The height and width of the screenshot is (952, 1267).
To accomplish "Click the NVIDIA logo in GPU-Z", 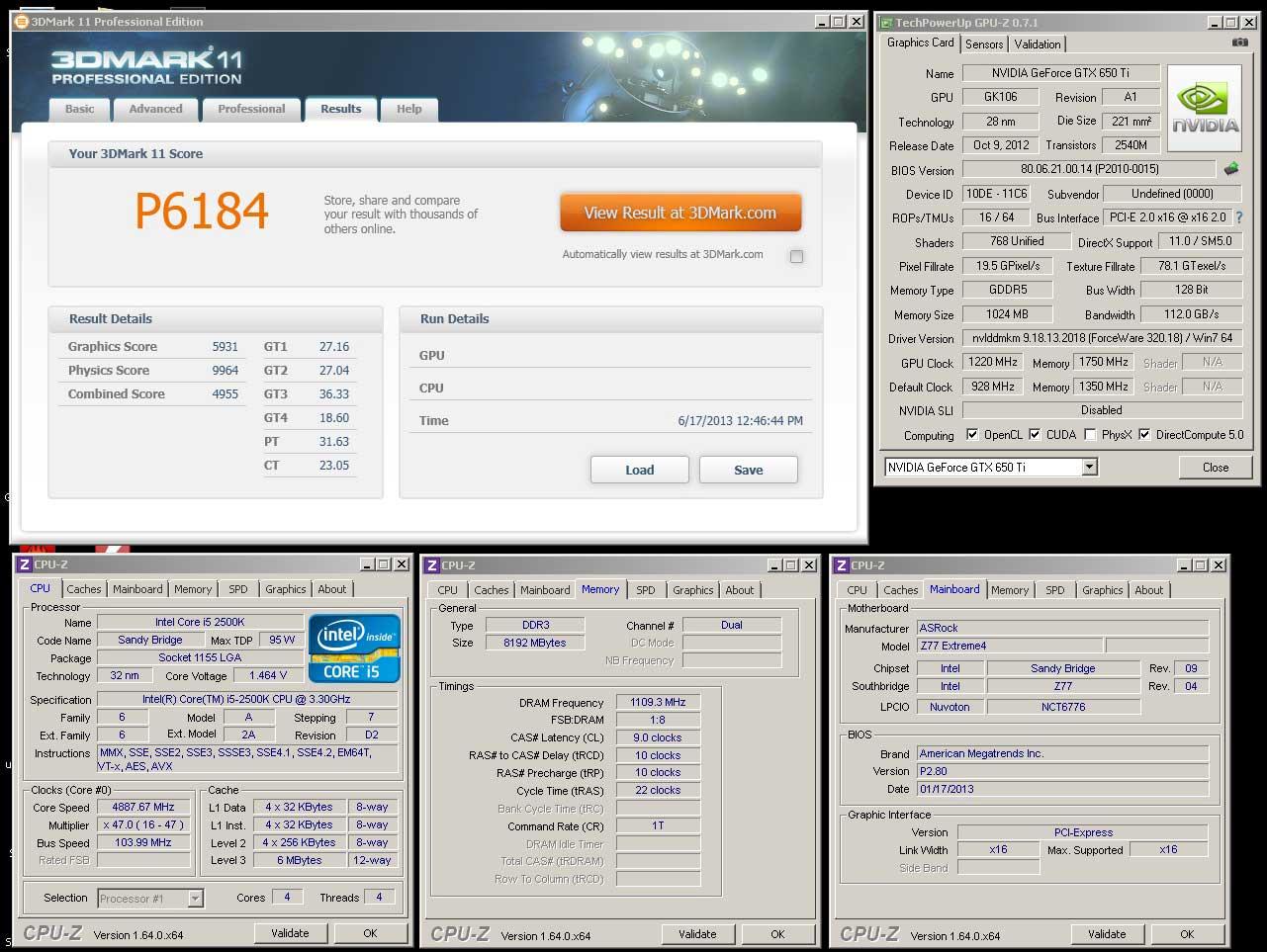I will click(1205, 108).
